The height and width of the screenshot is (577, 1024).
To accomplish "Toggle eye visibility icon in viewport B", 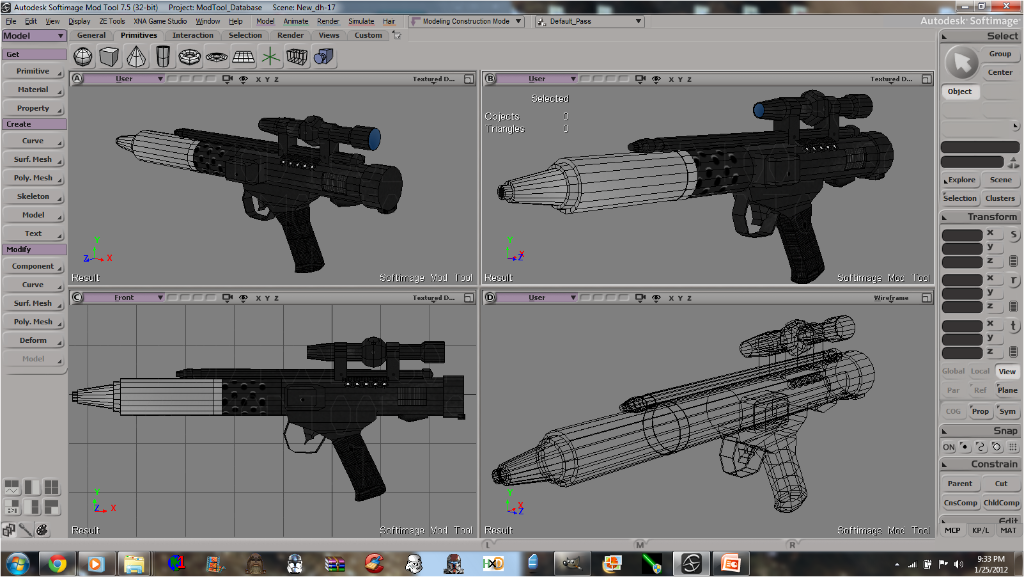I will pyautogui.click(x=656, y=79).
